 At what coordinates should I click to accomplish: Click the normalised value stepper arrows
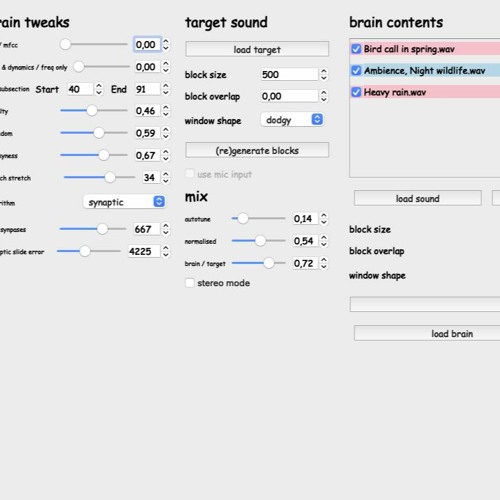click(324, 241)
